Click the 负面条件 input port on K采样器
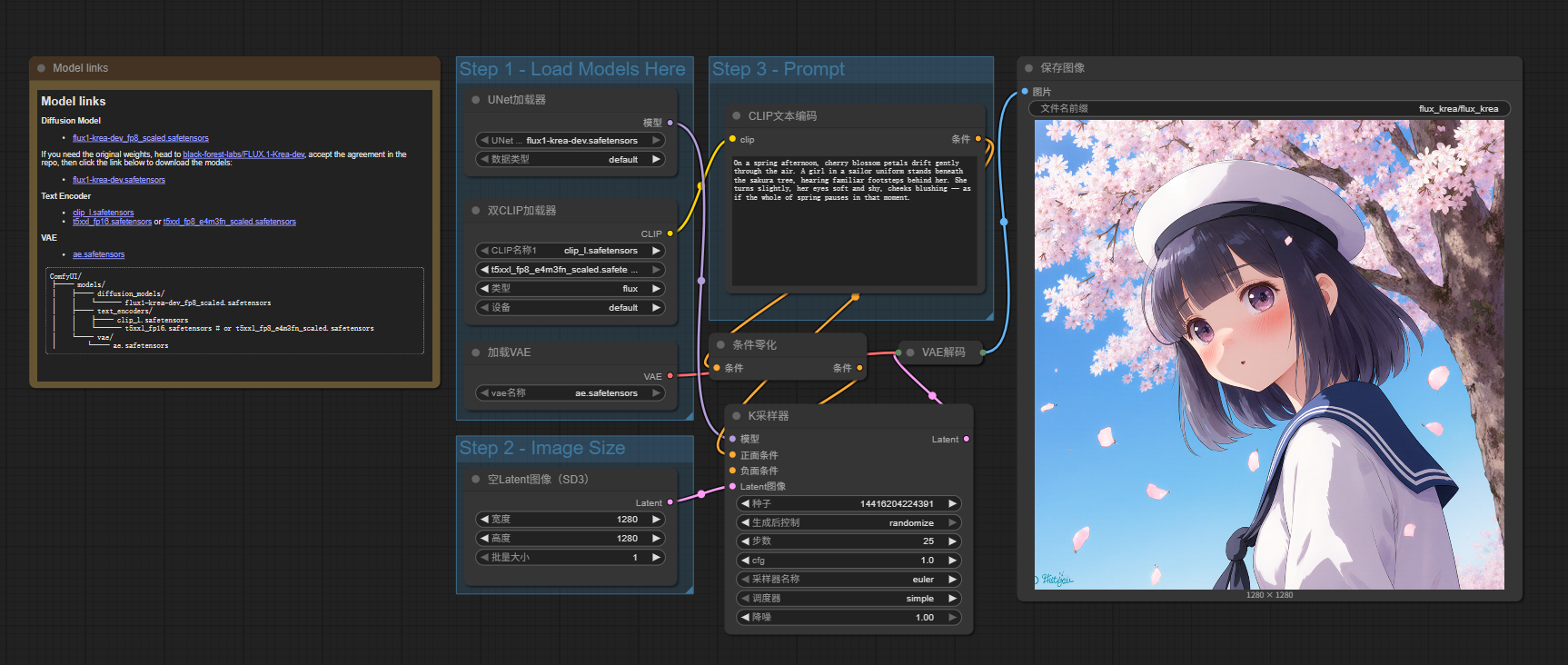This screenshot has height=665, width=1568. (733, 471)
